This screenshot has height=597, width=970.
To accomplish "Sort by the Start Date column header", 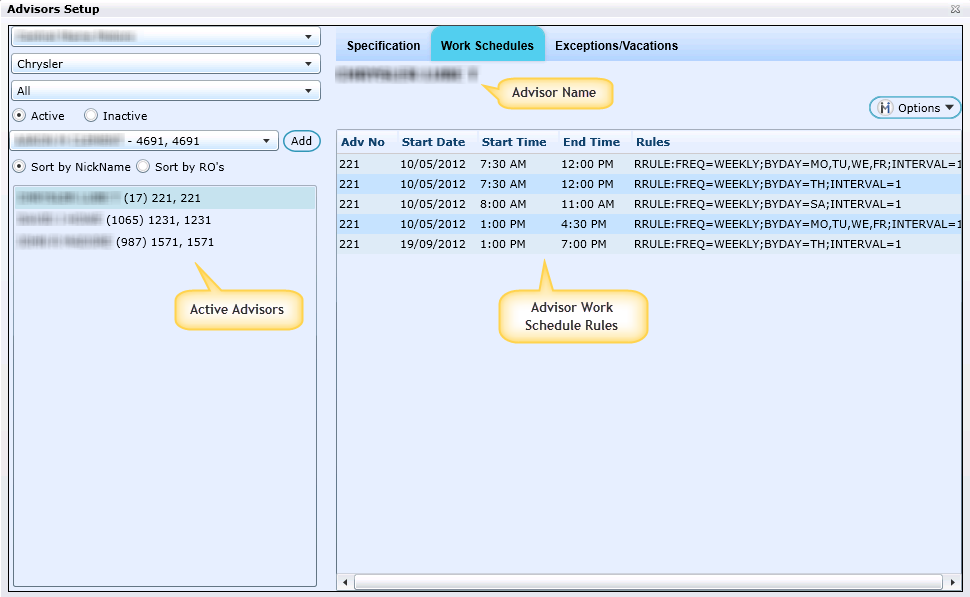I will coord(433,142).
